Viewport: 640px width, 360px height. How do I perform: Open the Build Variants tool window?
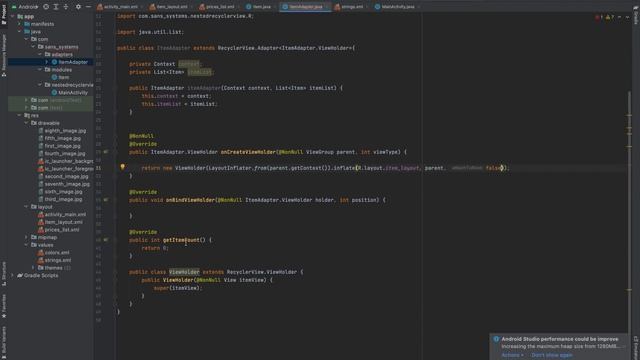(4, 342)
